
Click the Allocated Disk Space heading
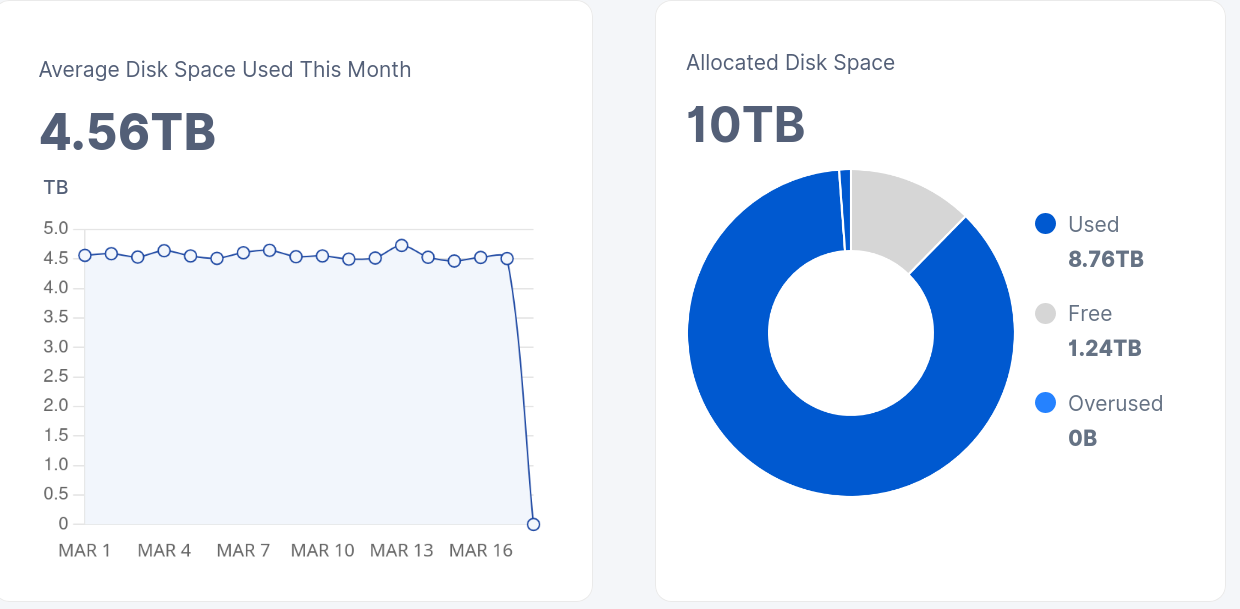[790, 63]
